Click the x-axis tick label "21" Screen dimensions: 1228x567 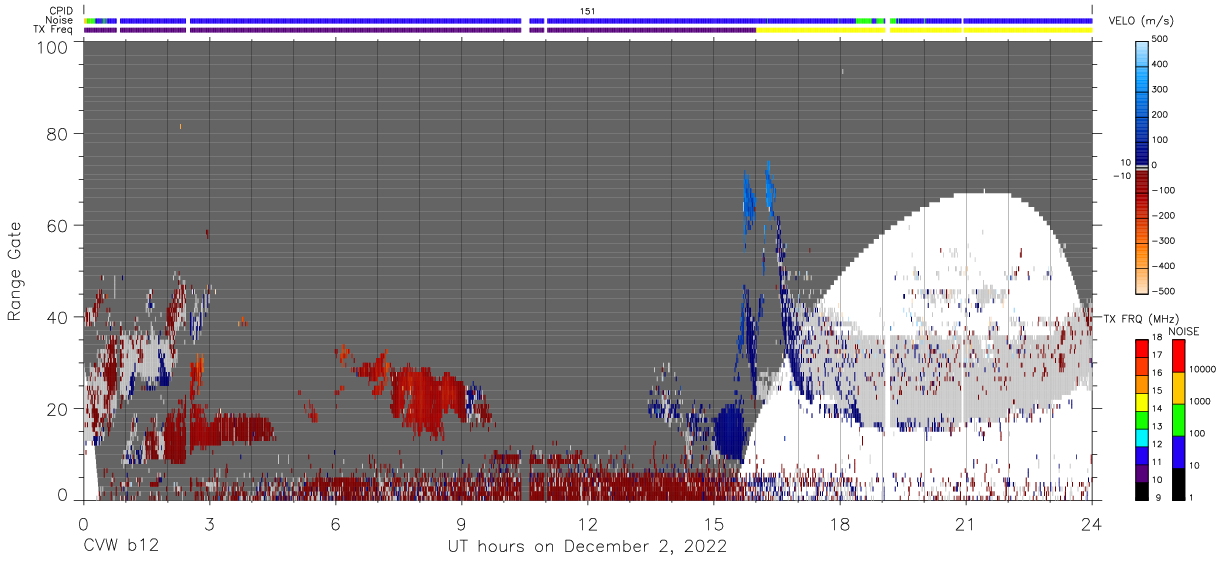[x=965, y=525]
